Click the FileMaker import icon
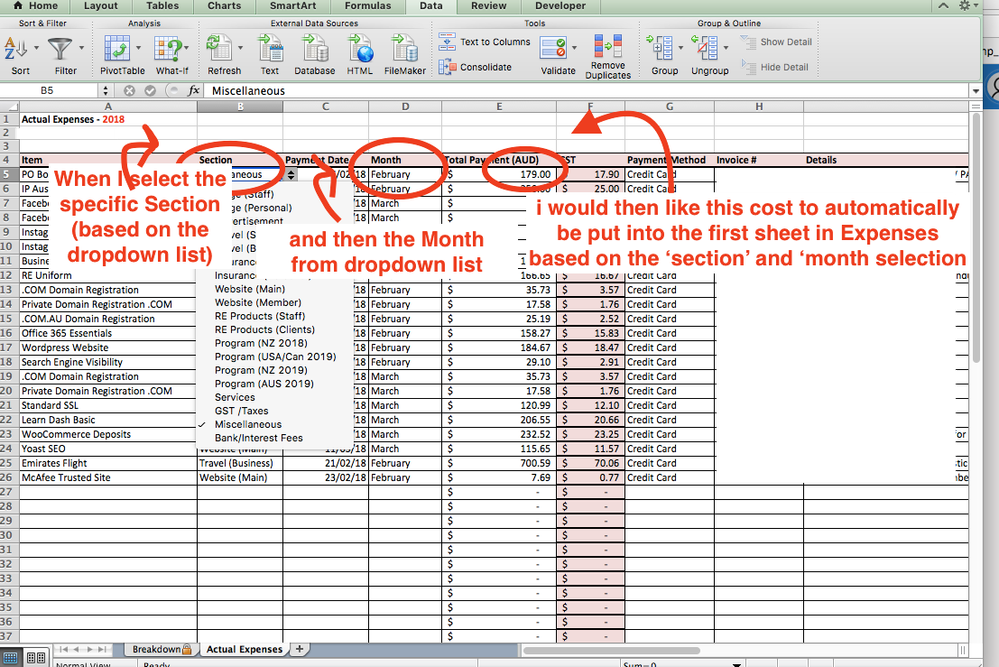The height and width of the screenshot is (667, 999). (404, 48)
